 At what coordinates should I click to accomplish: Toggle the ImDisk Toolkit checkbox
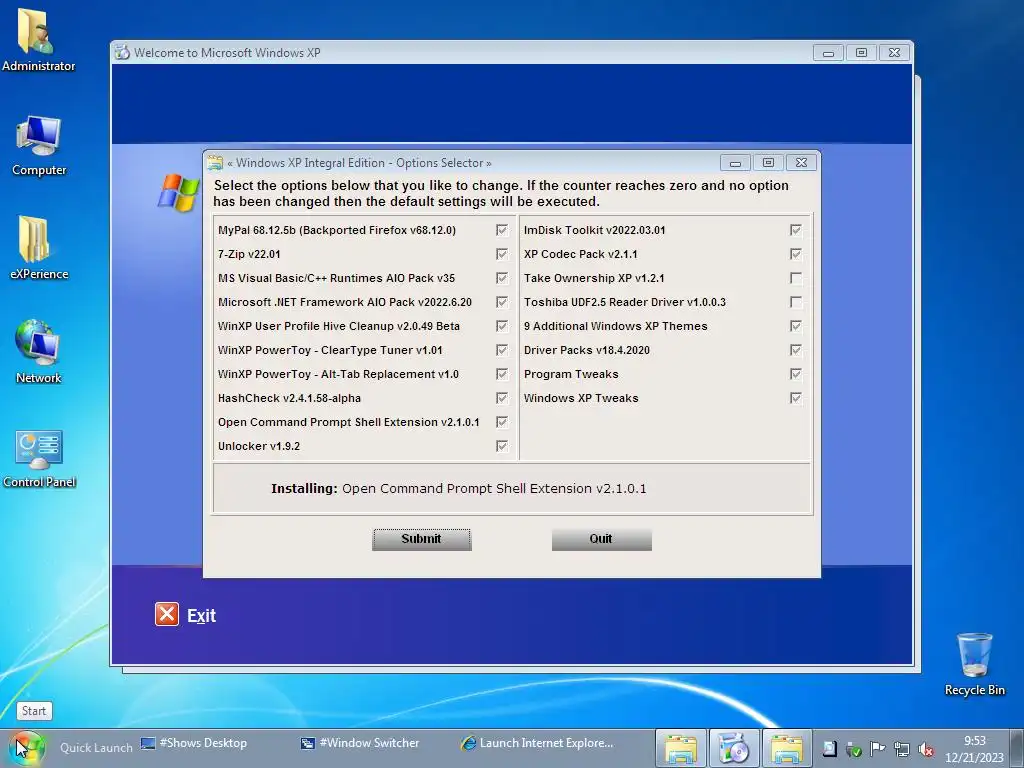795,230
